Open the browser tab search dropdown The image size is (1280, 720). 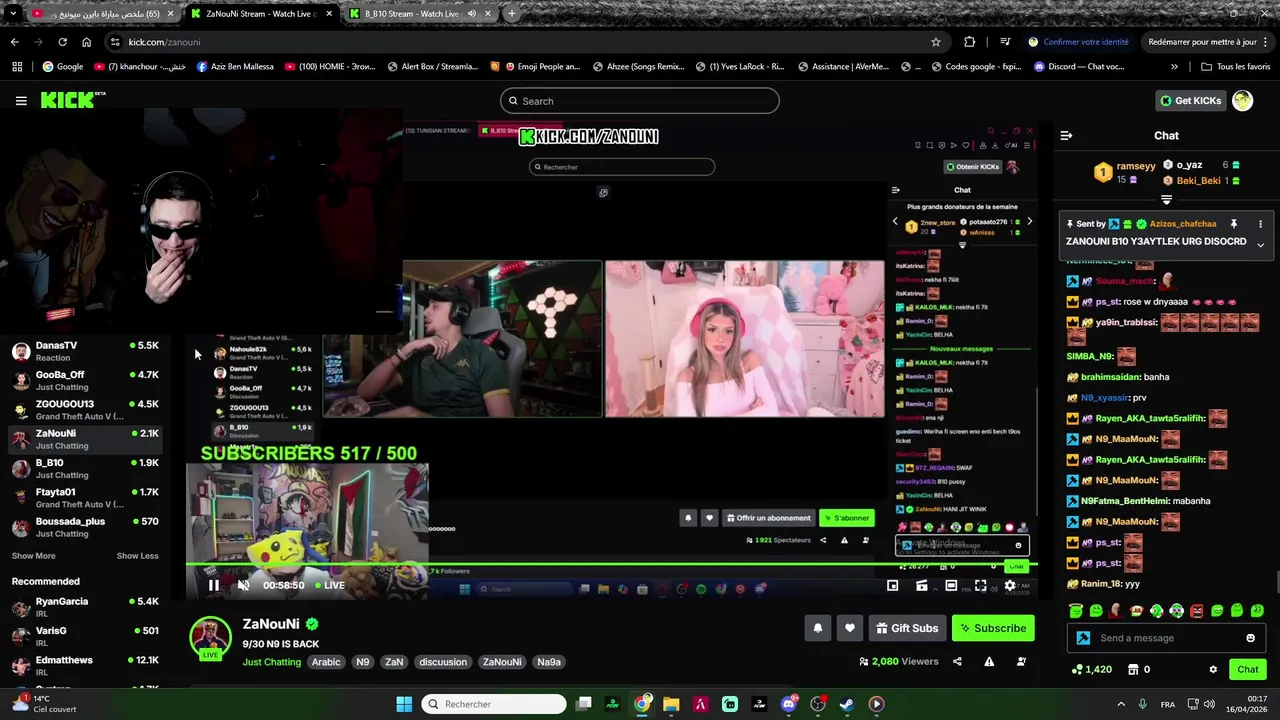tap(12, 14)
